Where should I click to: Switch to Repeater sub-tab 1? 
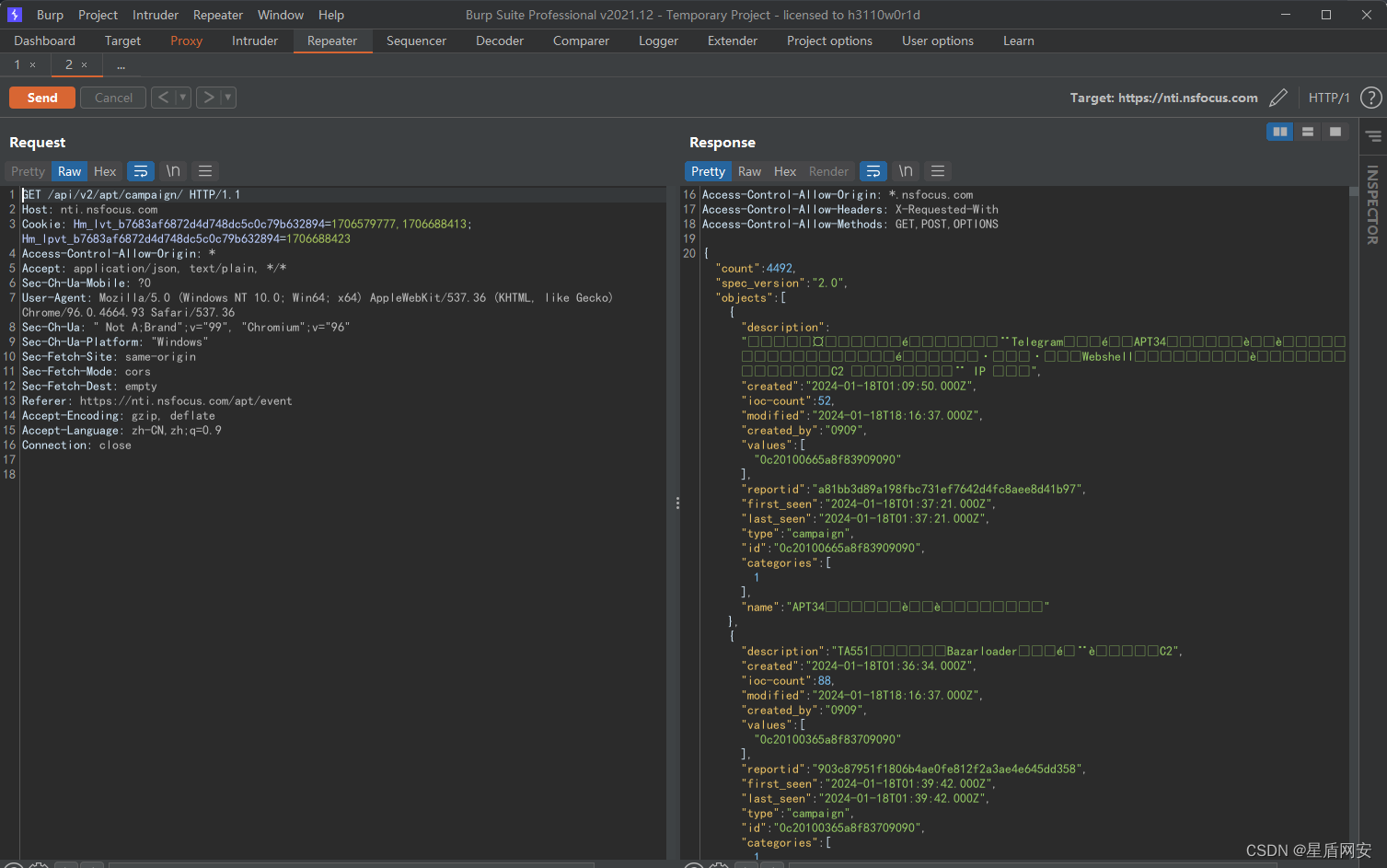[x=17, y=64]
